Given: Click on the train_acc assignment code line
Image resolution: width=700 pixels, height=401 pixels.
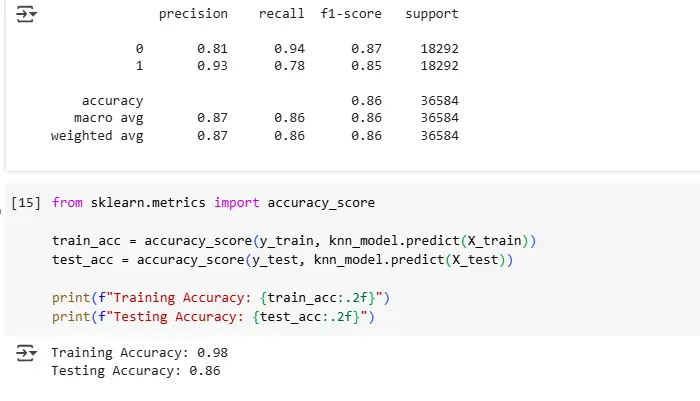Looking at the screenshot, I should (x=294, y=241).
